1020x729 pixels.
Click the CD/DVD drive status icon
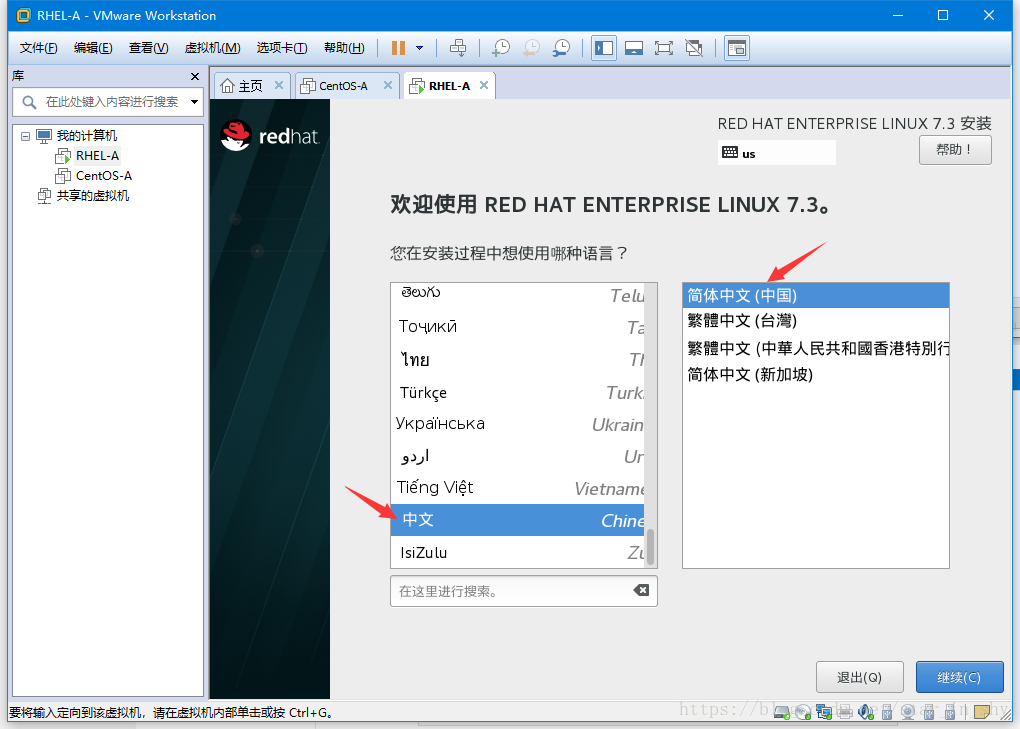point(803,712)
